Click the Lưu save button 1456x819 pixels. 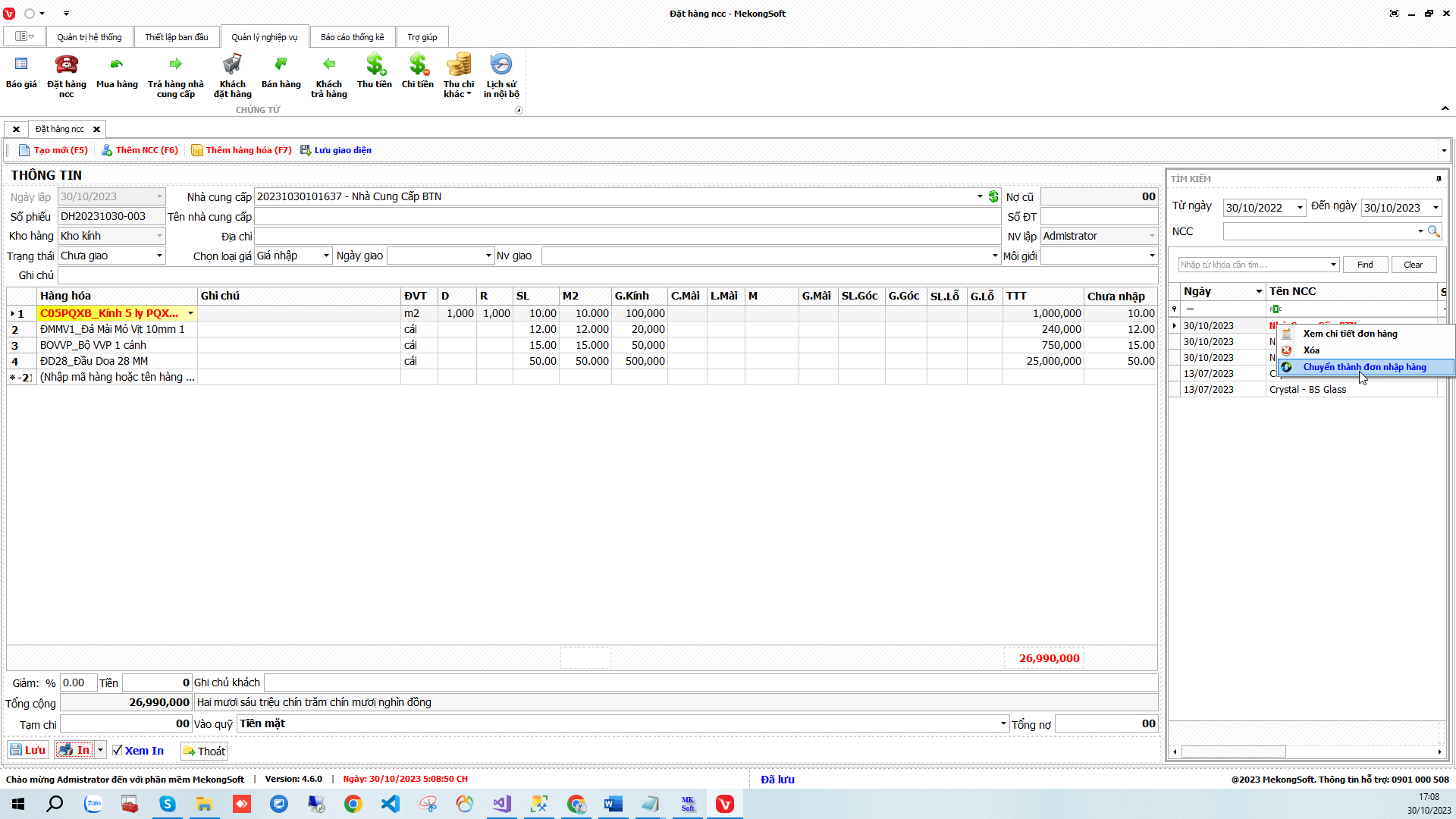(x=28, y=751)
